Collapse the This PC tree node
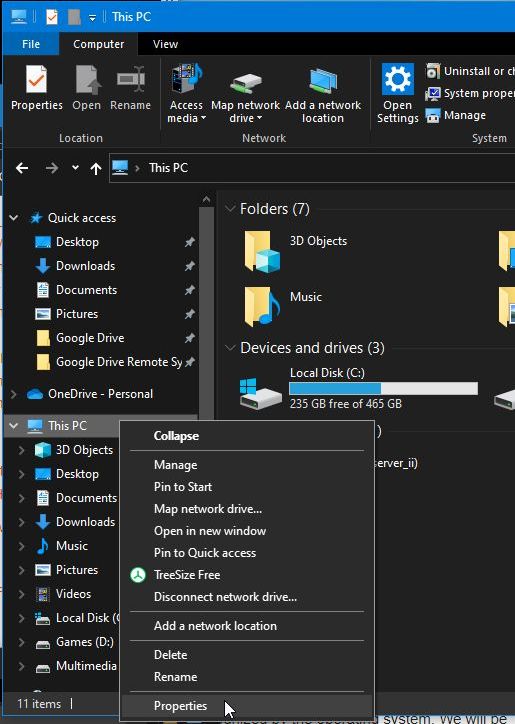The height and width of the screenshot is (724, 515). [14, 425]
